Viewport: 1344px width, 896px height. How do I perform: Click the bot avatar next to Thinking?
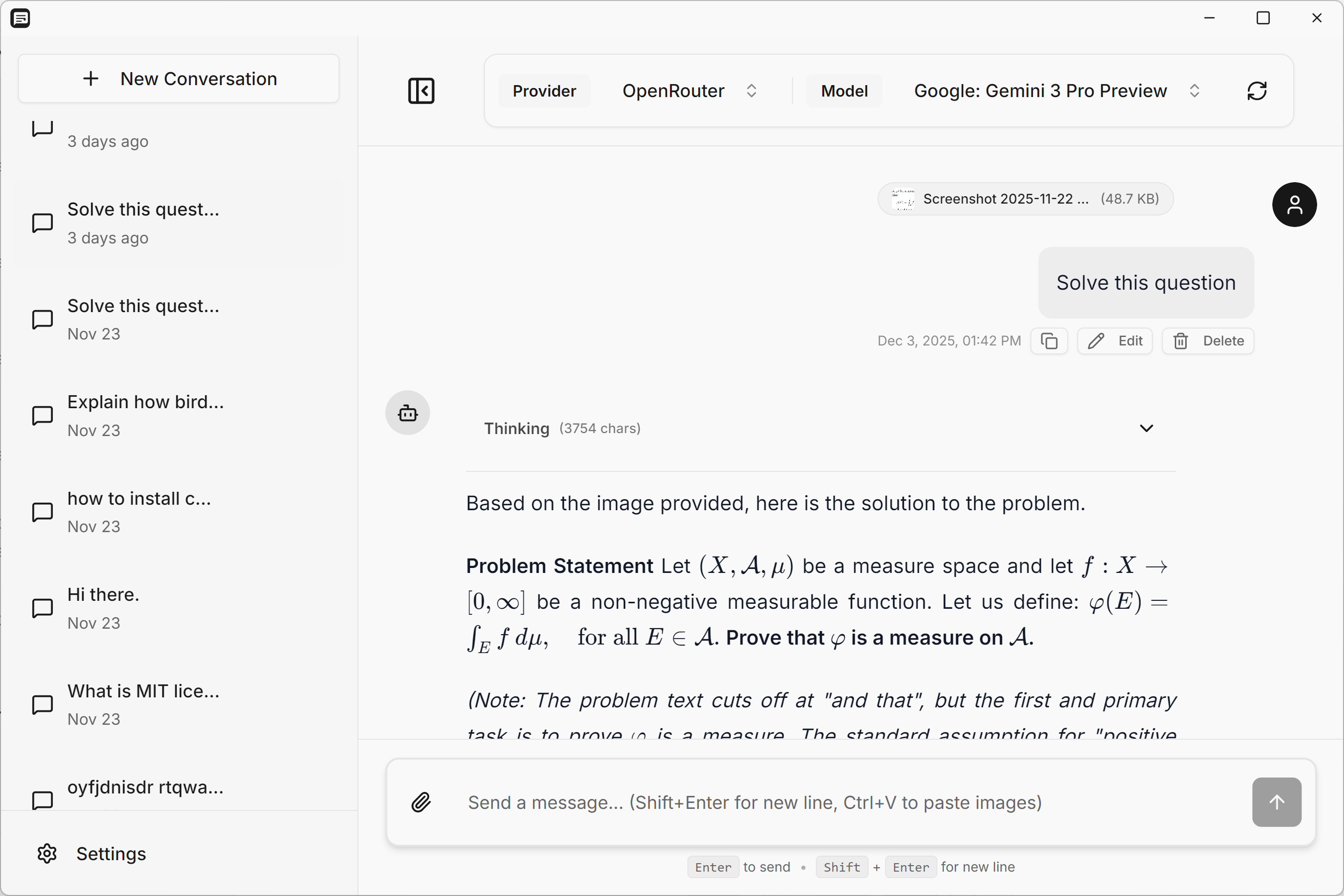point(407,413)
